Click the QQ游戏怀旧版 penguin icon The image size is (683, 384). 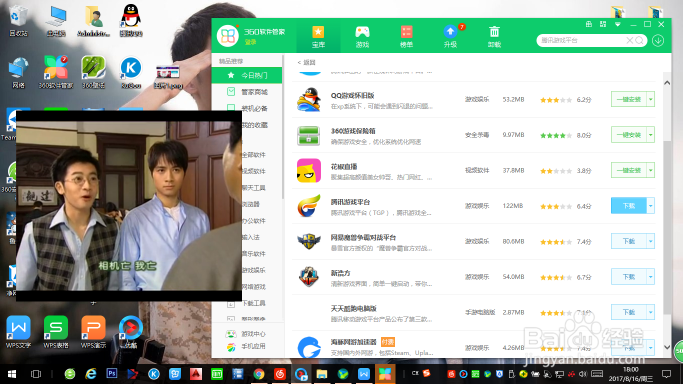coord(309,99)
